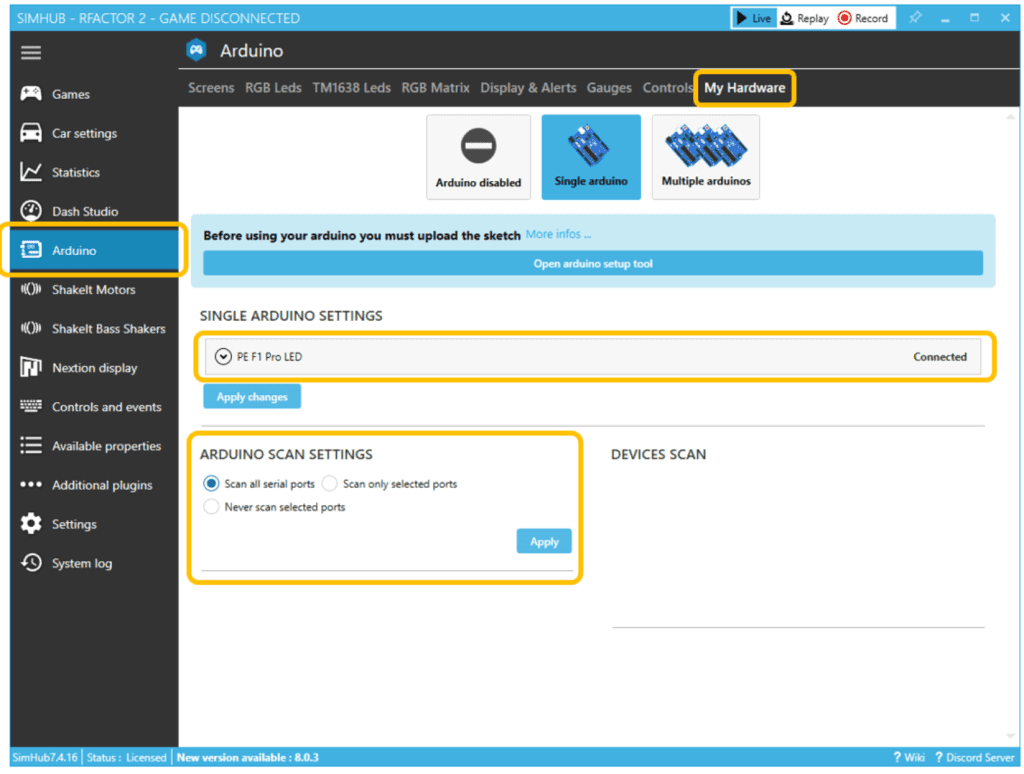Open Car settings via the car icon
Screen dimensions: 1024x774
point(31,133)
